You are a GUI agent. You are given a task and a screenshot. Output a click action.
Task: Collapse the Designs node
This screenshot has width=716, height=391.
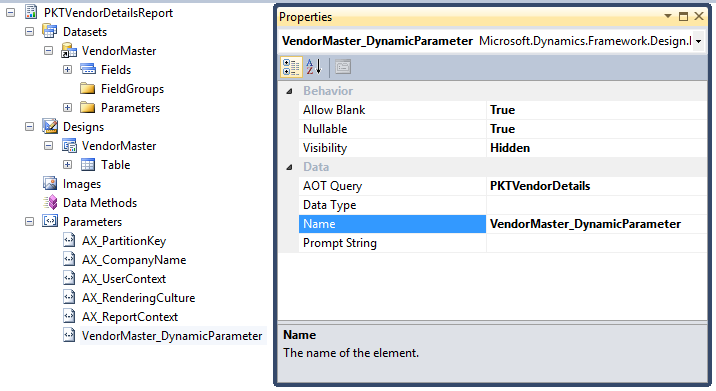coord(30,127)
